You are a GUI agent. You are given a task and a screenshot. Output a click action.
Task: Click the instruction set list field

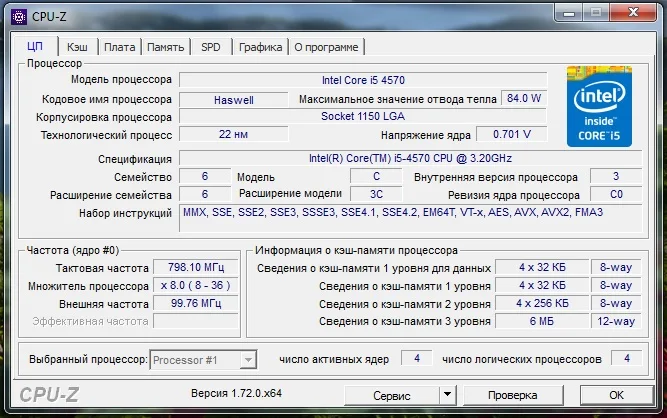[410, 218]
